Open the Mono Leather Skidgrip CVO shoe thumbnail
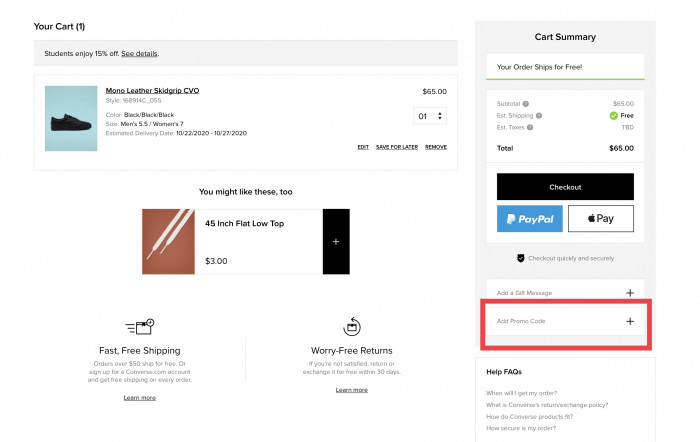This screenshot has width=700, height=442. (x=71, y=118)
